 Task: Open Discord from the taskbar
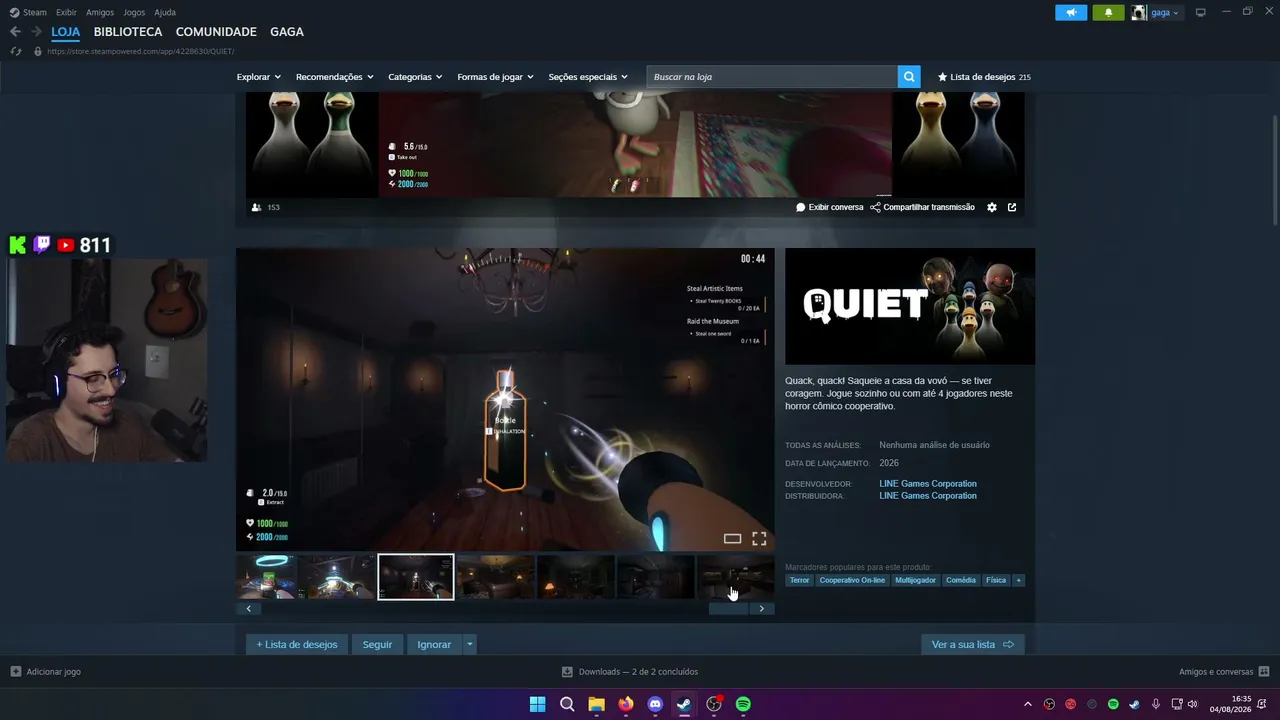655,704
